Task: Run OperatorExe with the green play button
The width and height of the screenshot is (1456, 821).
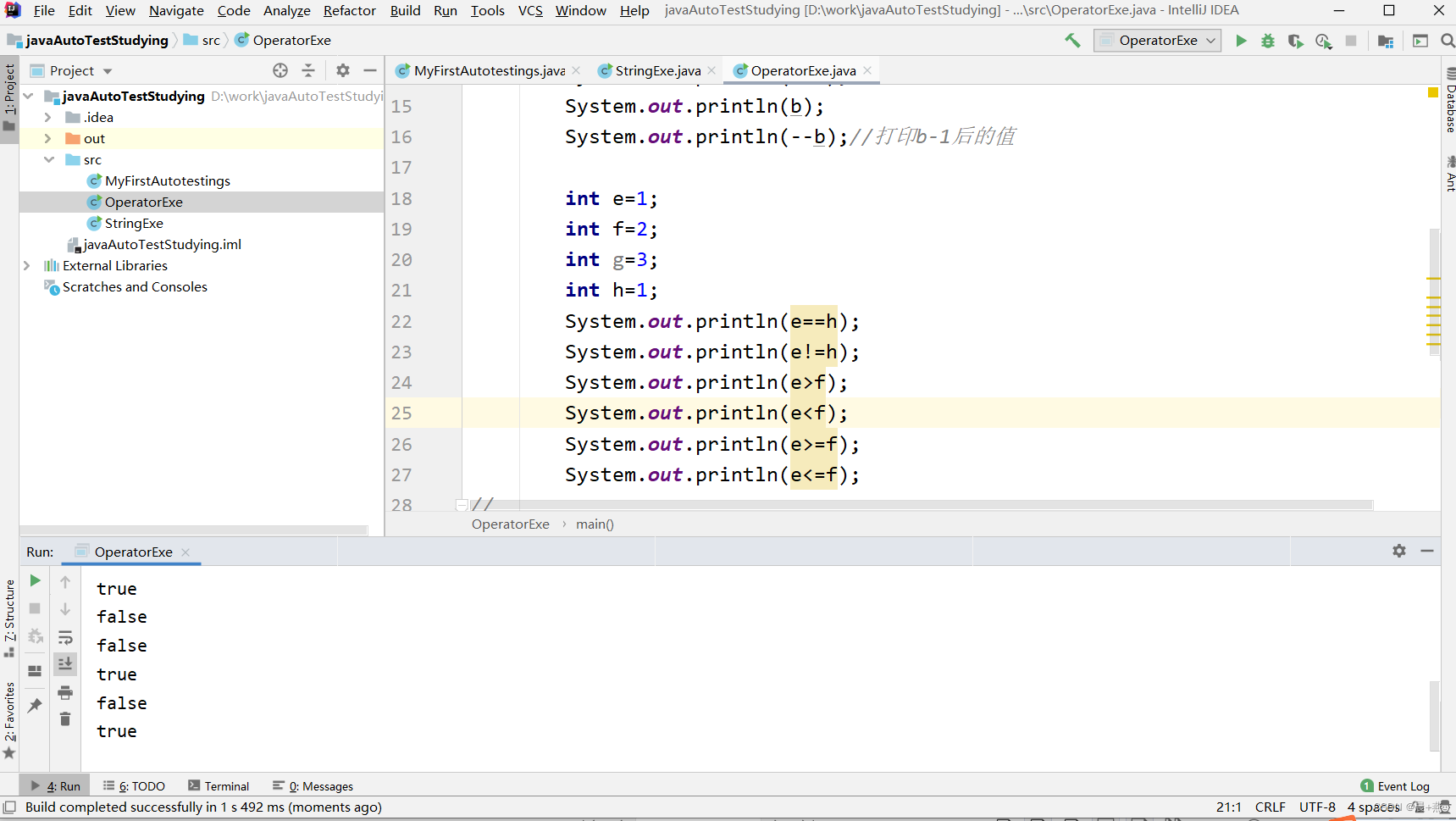Action: click(x=1241, y=41)
